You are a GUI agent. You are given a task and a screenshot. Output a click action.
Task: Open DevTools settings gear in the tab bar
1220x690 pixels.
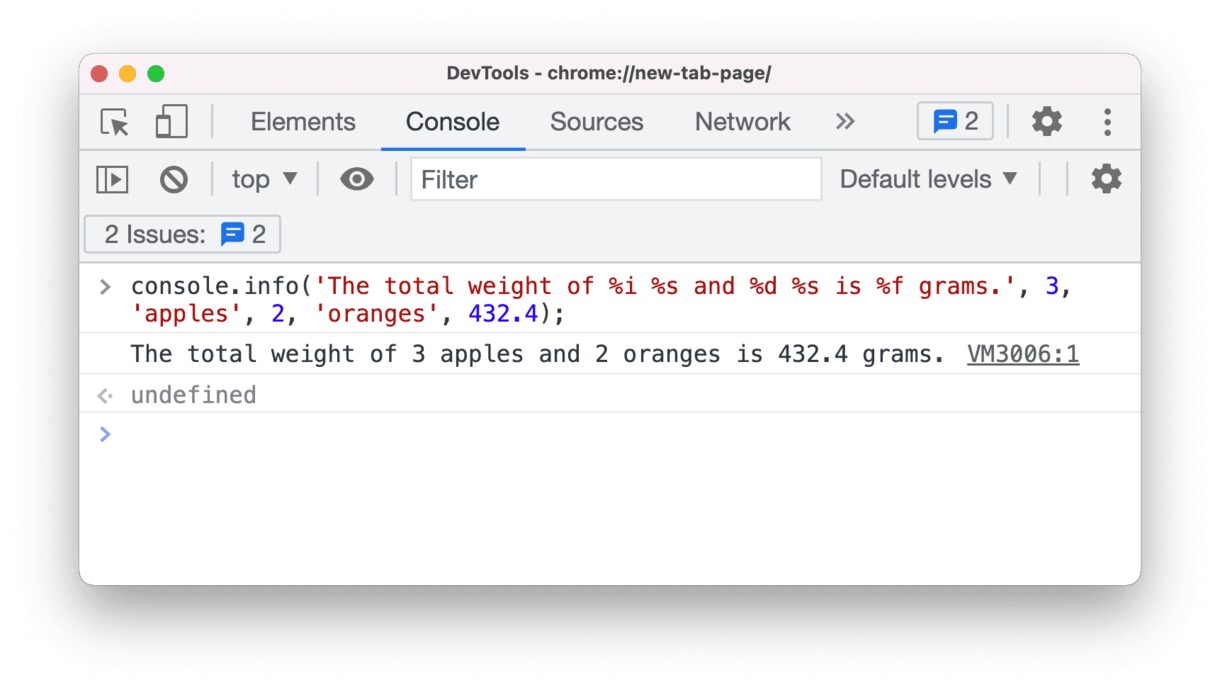[1046, 122]
